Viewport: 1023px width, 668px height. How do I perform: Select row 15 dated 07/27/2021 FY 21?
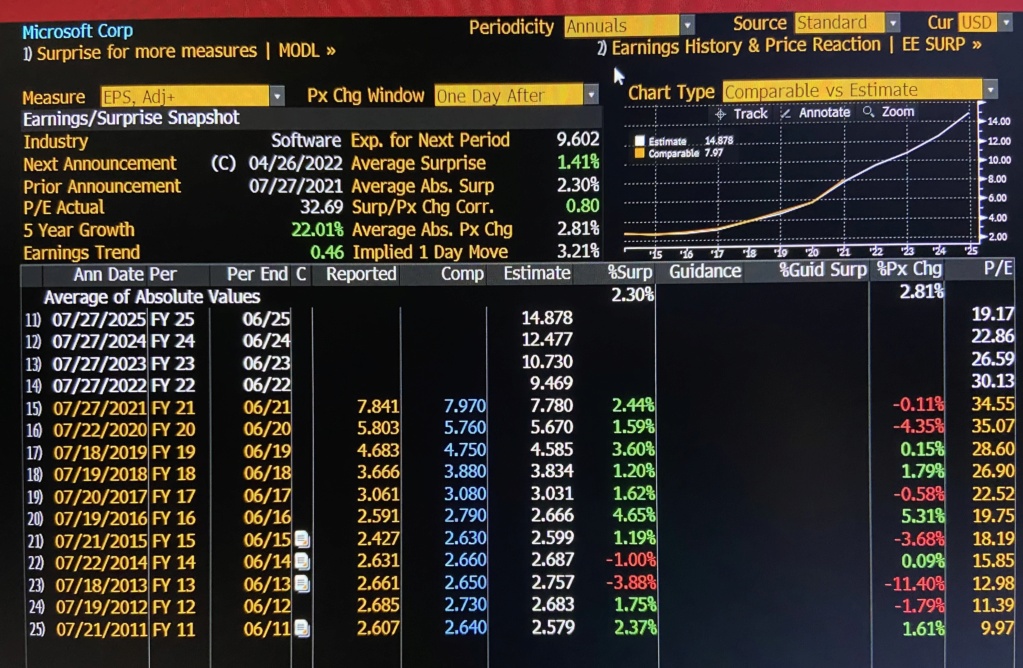pos(520,407)
